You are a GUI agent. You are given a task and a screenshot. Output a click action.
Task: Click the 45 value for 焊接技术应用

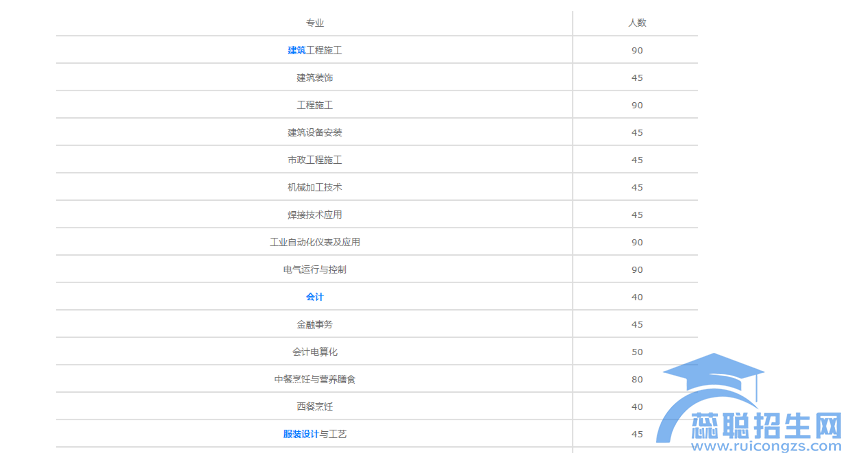pyautogui.click(x=637, y=215)
